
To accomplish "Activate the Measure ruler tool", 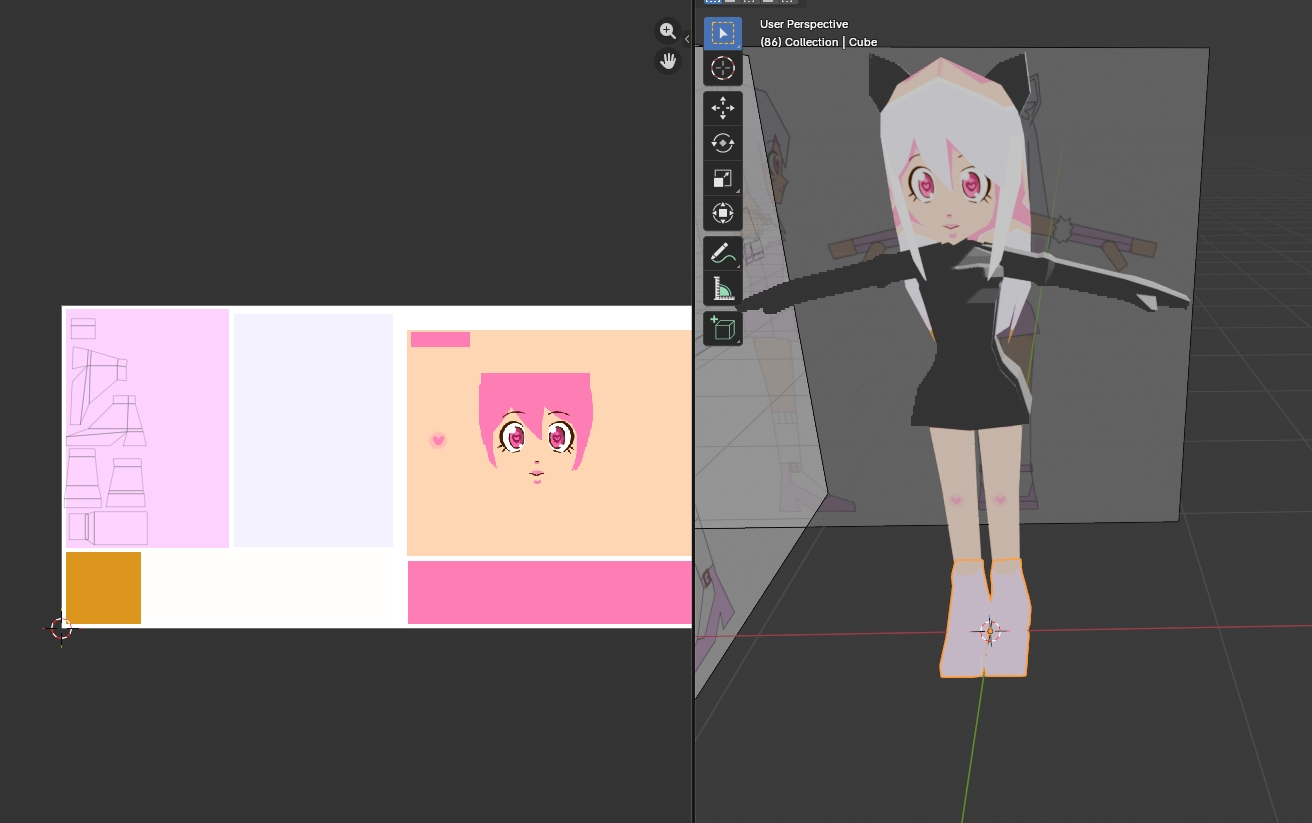I will click(x=722, y=289).
